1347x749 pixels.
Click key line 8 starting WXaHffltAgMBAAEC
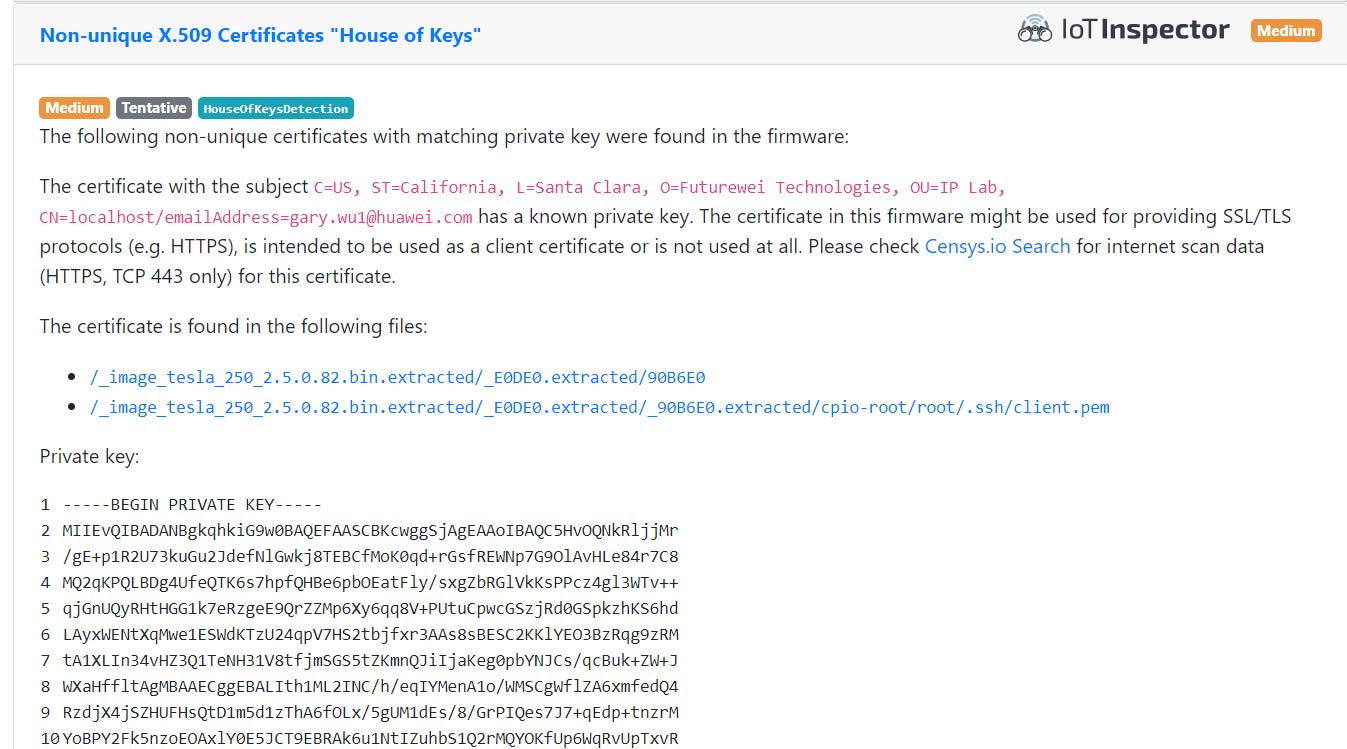click(370, 687)
